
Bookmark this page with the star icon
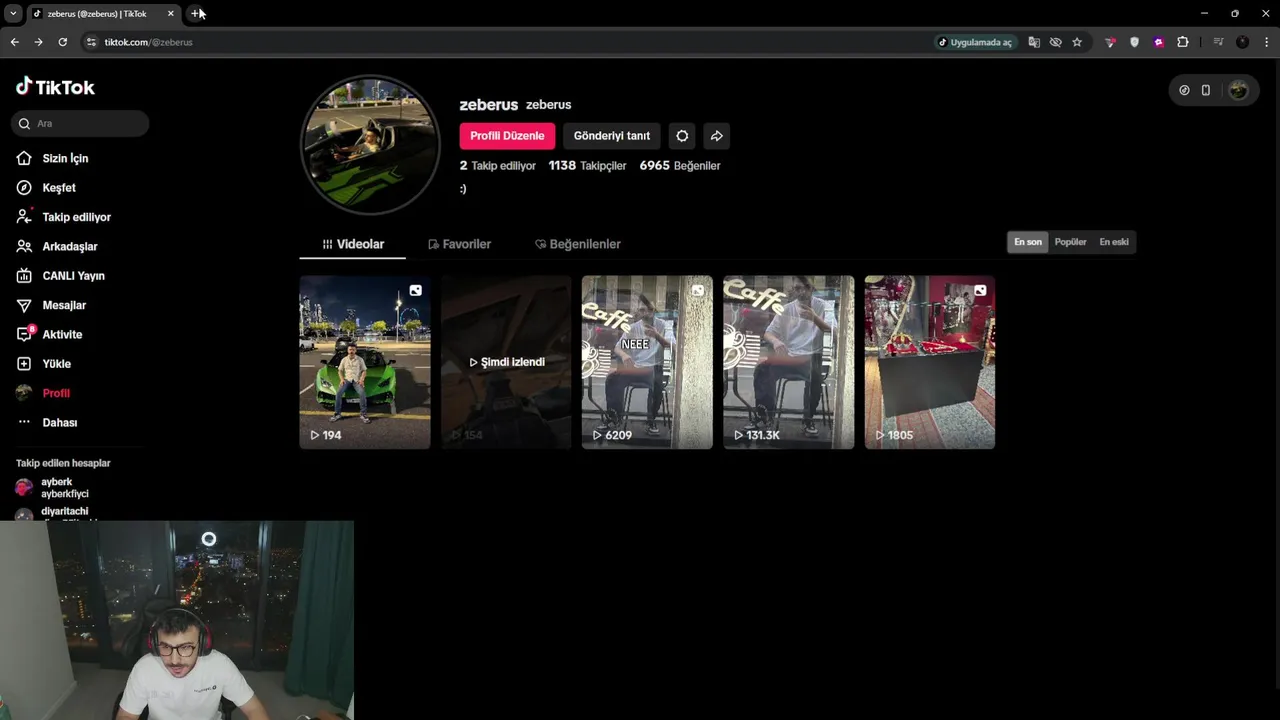(1077, 42)
